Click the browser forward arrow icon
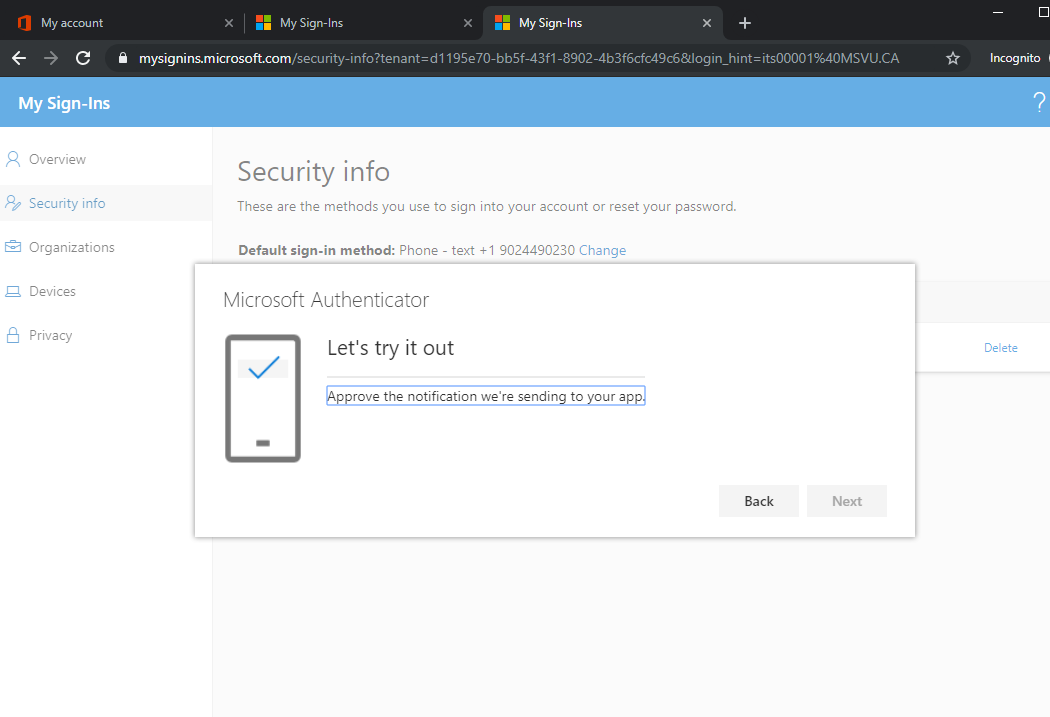 50,58
